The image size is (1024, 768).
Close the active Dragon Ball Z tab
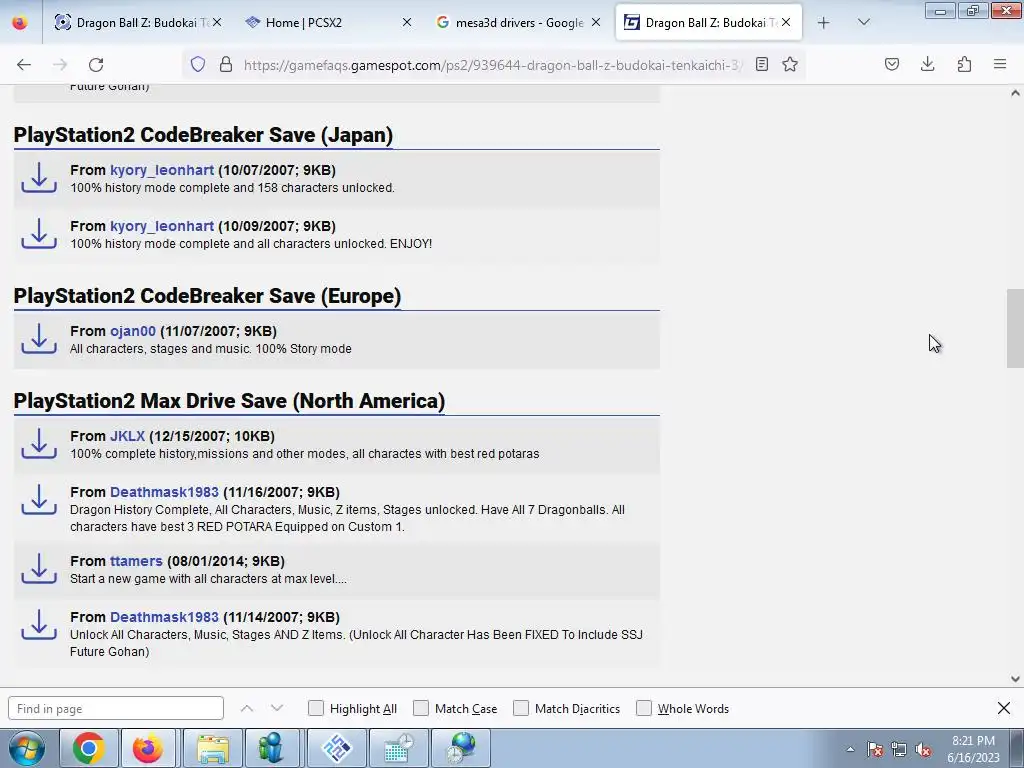click(786, 22)
